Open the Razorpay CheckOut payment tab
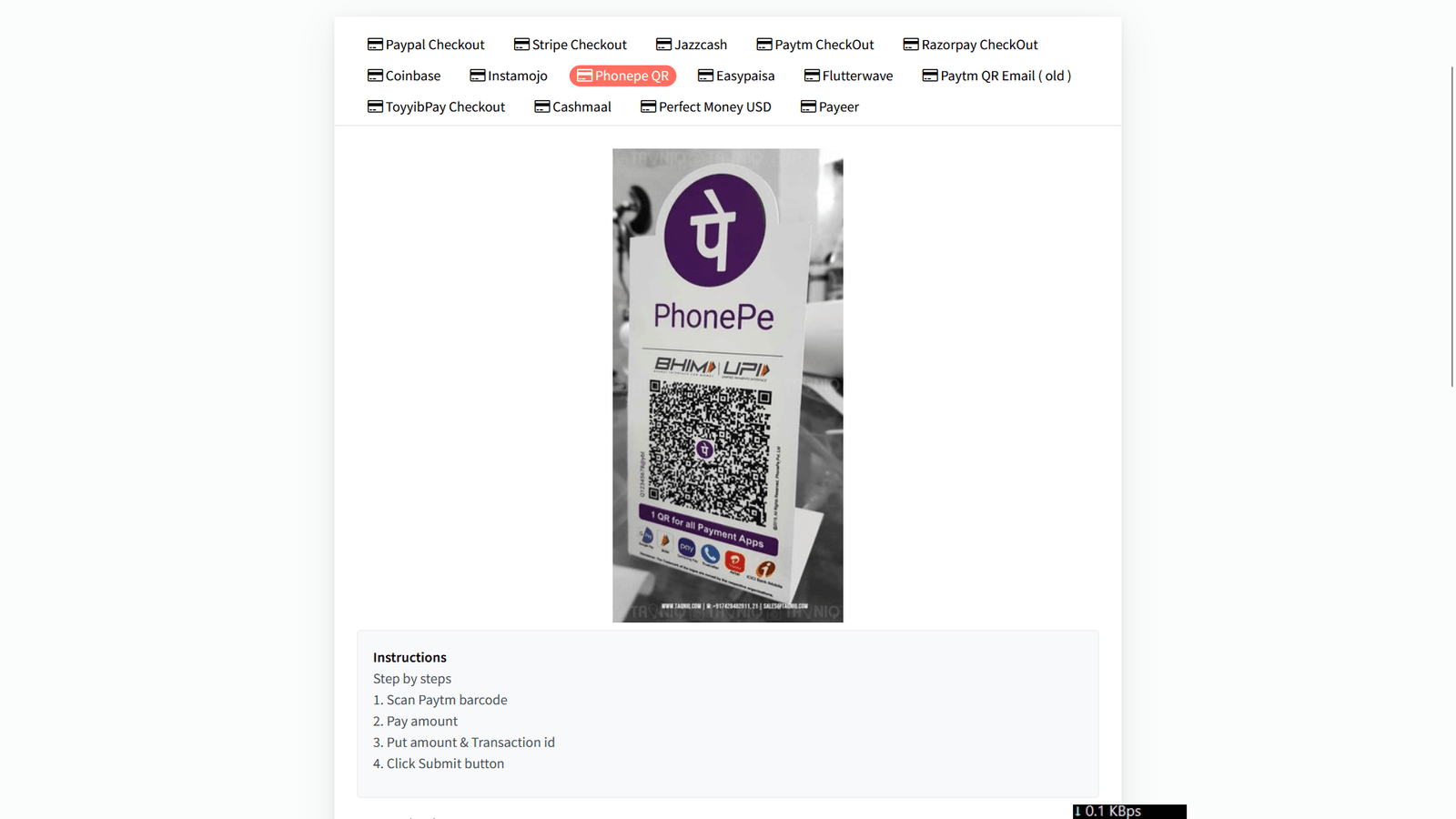1456x819 pixels. pos(970,45)
